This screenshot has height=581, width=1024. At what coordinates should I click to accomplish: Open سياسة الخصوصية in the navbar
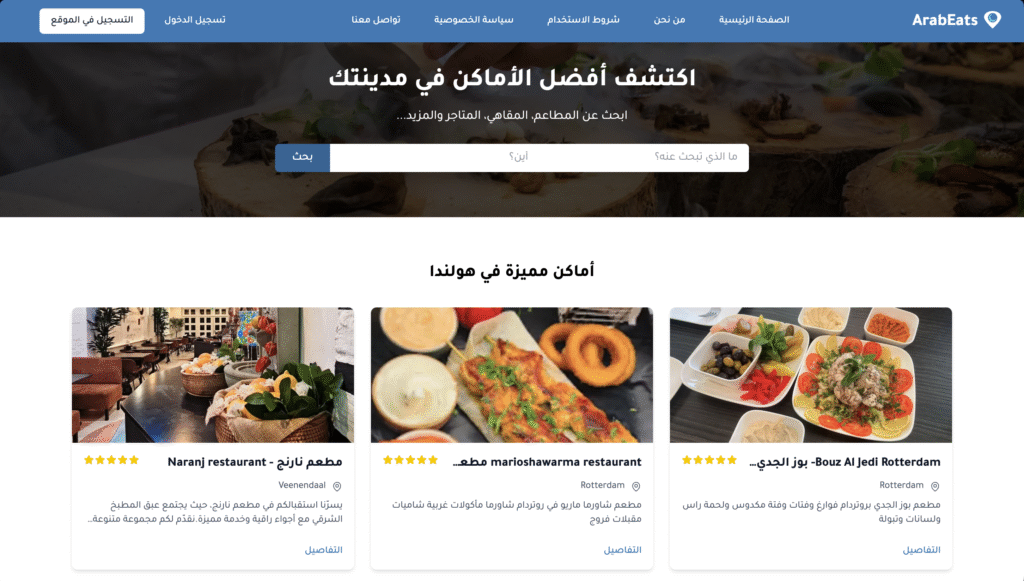473,20
